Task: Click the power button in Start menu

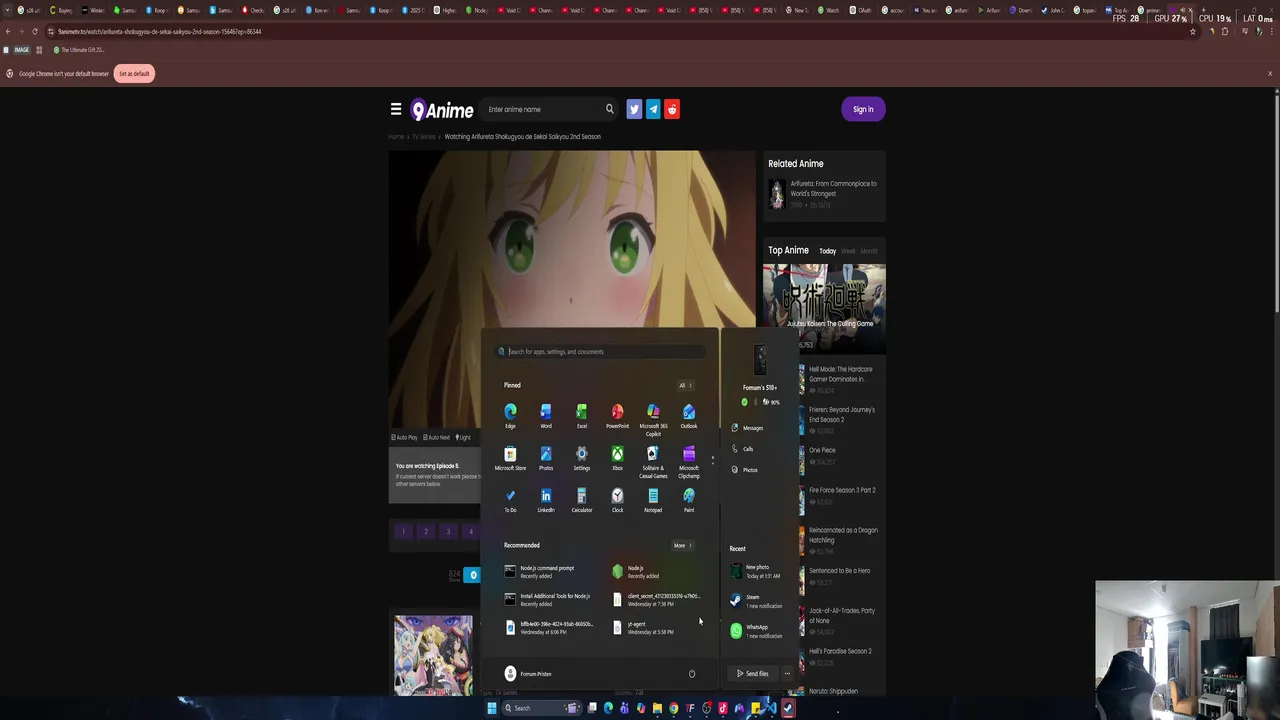Action: (691, 674)
